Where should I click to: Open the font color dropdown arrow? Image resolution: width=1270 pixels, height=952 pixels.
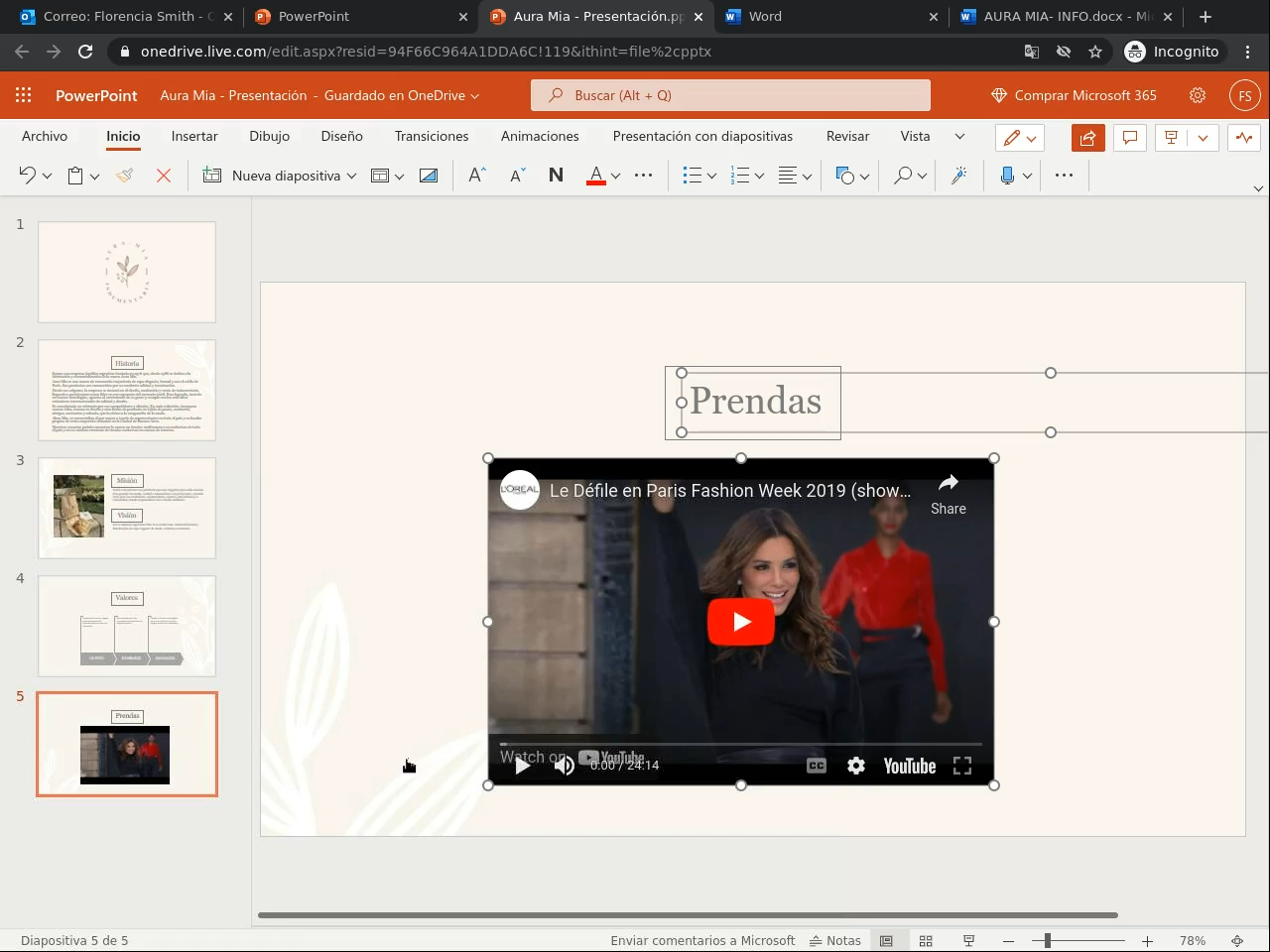[x=615, y=177]
